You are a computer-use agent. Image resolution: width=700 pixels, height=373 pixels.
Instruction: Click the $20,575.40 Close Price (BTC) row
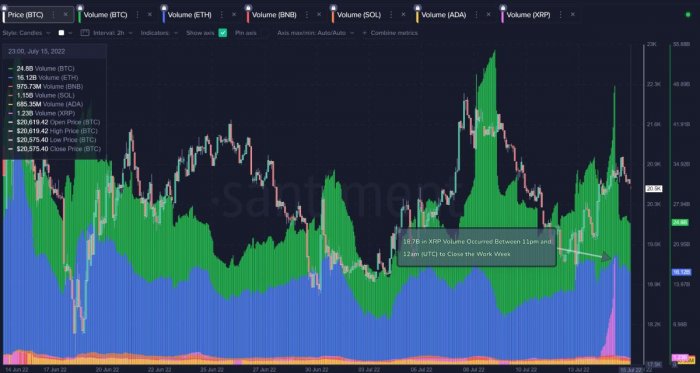(x=55, y=149)
